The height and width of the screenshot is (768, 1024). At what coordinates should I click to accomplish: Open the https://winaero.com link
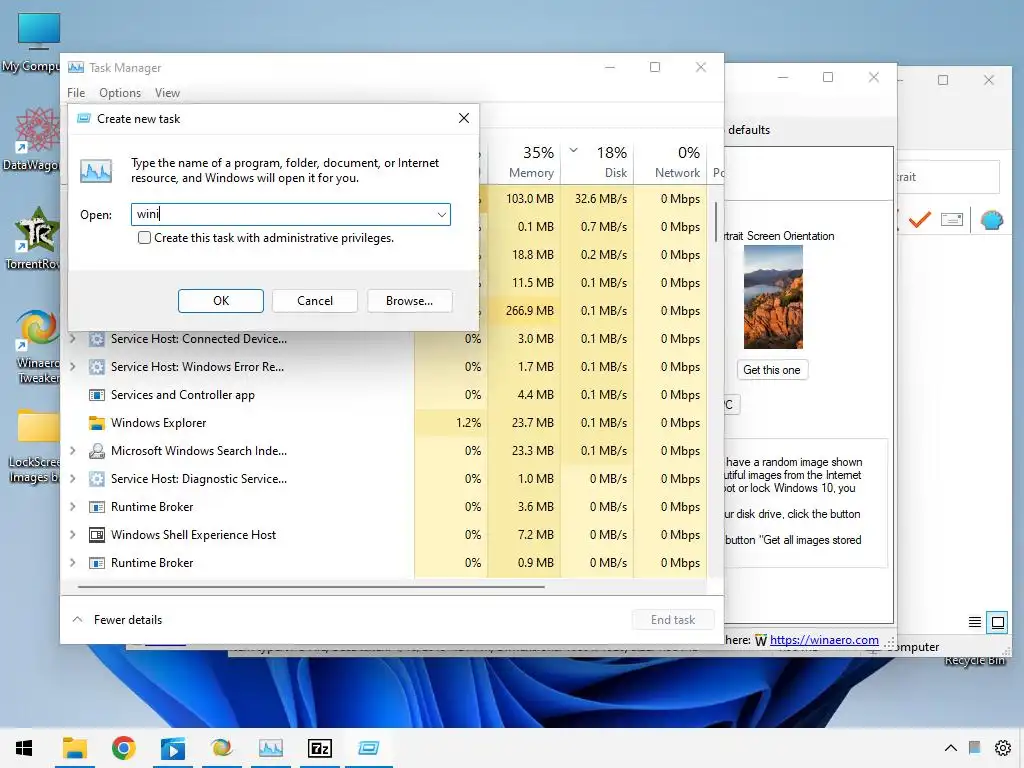point(824,640)
